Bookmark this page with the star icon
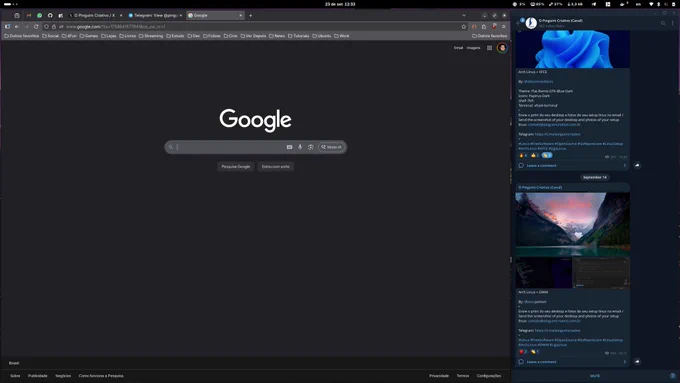680x383 pixels. (464, 26)
